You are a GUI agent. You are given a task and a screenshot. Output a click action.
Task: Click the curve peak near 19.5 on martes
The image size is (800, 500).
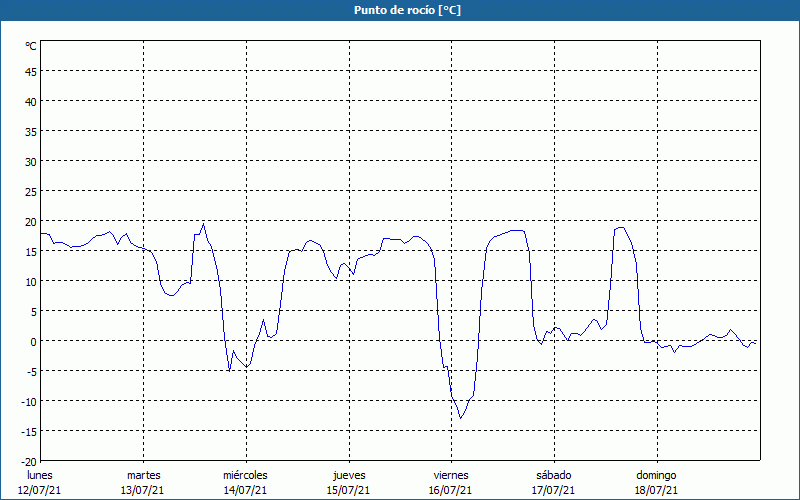pyautogui.click(x=204, y=223)
